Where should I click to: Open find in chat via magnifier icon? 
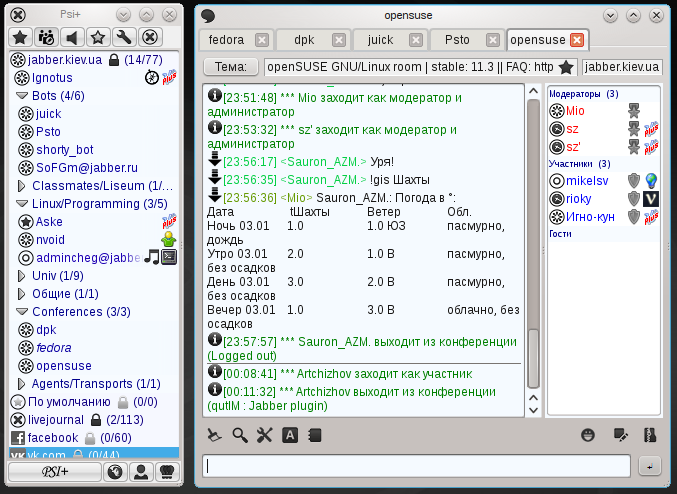240,435
